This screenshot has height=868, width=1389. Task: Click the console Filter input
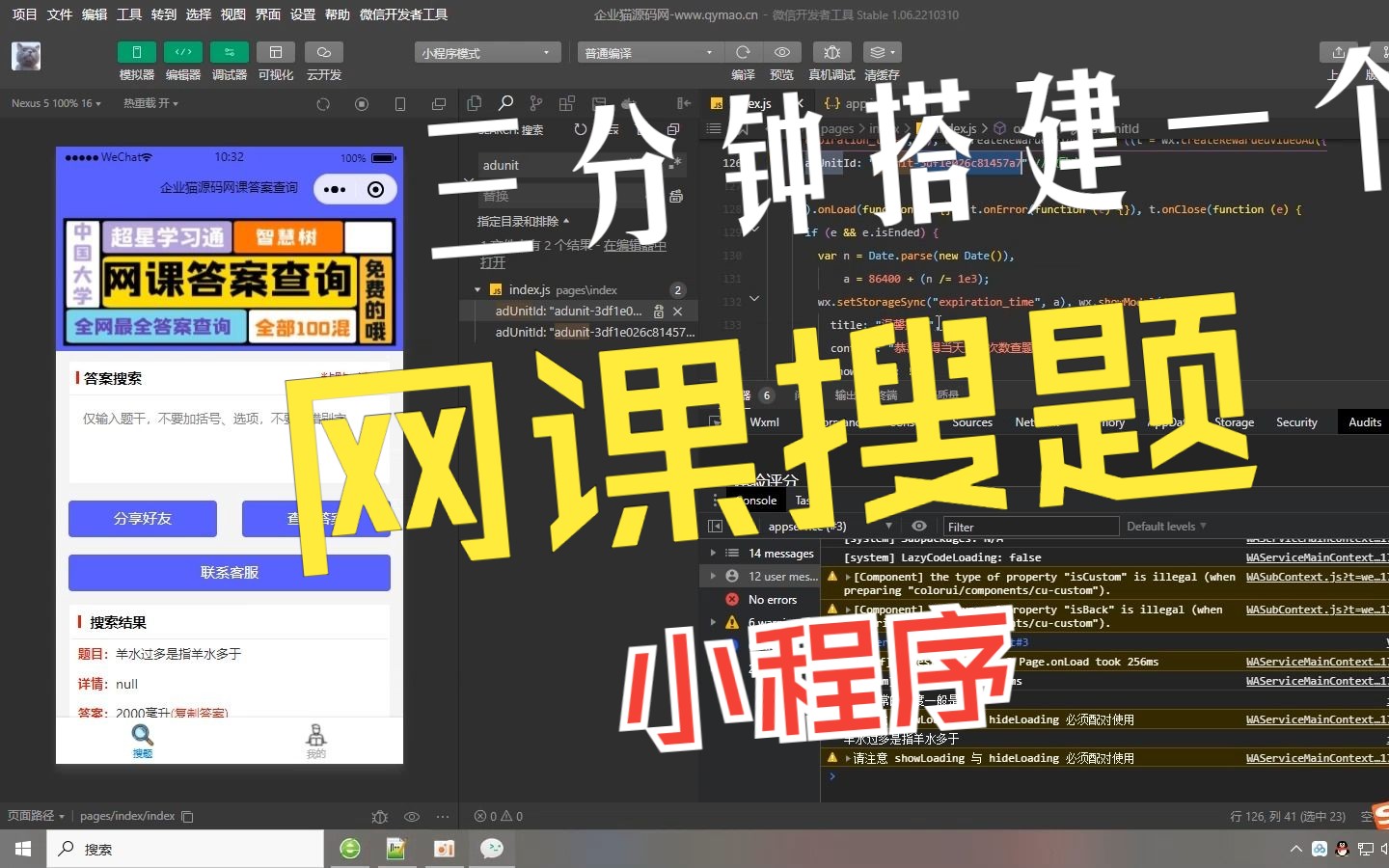(x=1031, y=527)
